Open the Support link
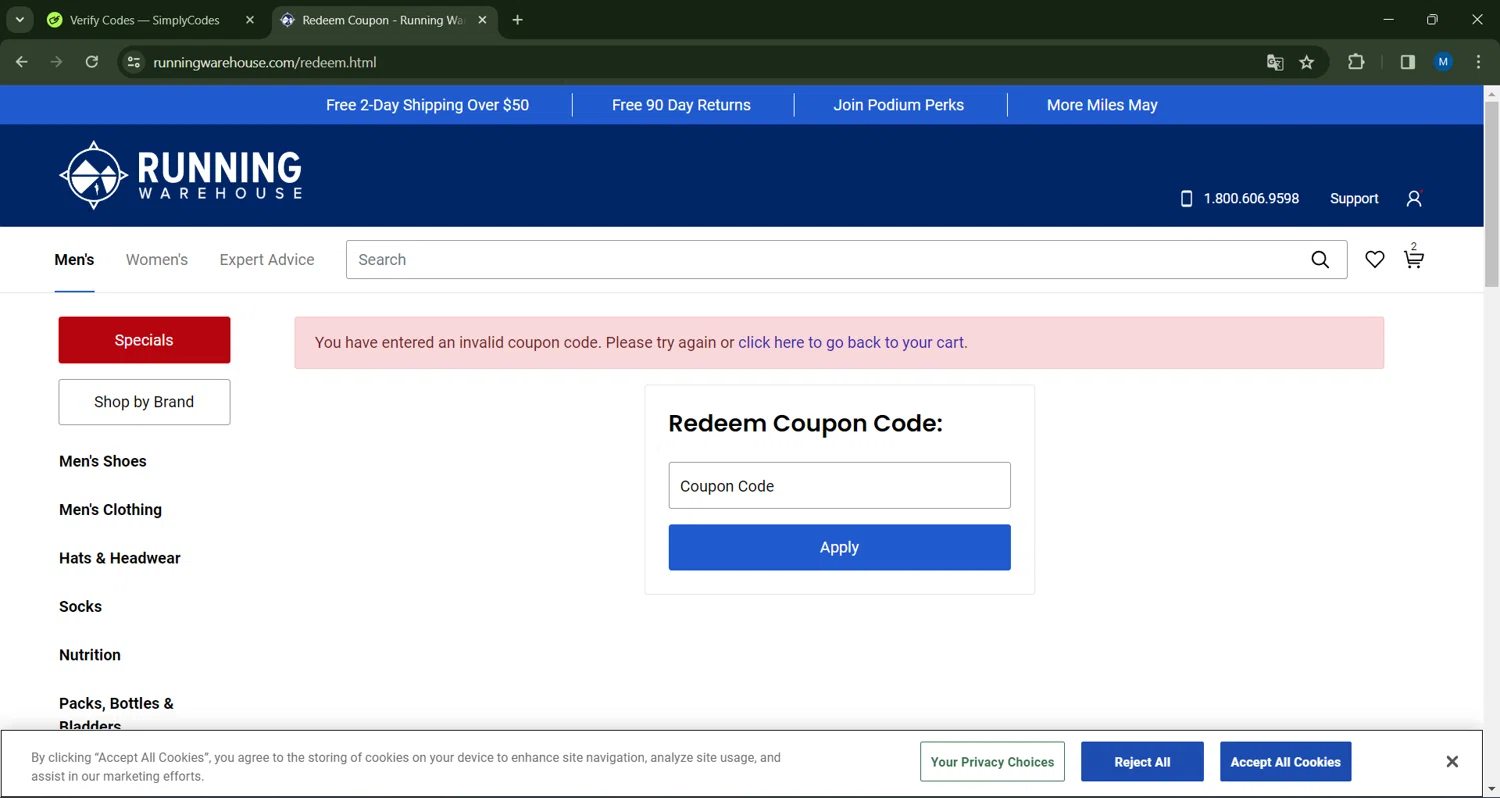Image resolution: width=1500 pixels, height=798 pixels. pos(1354,198)
